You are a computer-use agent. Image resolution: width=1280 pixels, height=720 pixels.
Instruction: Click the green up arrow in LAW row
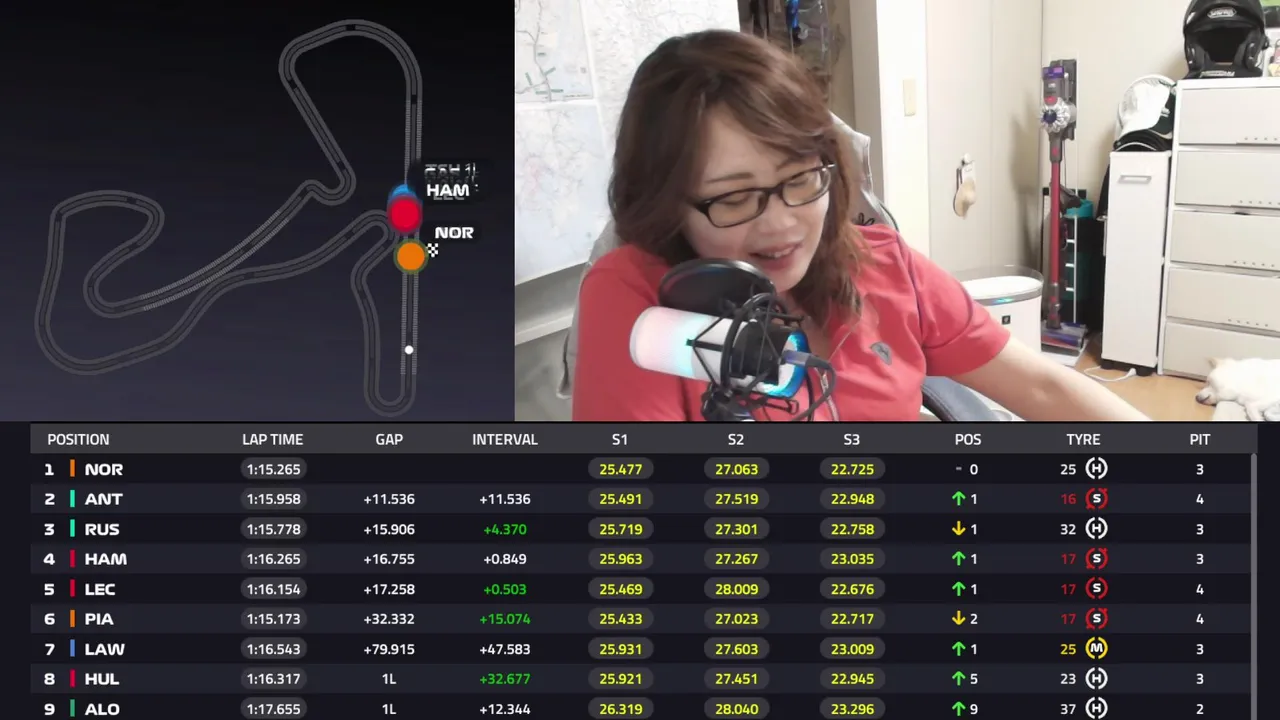click(x=958, y=649)
